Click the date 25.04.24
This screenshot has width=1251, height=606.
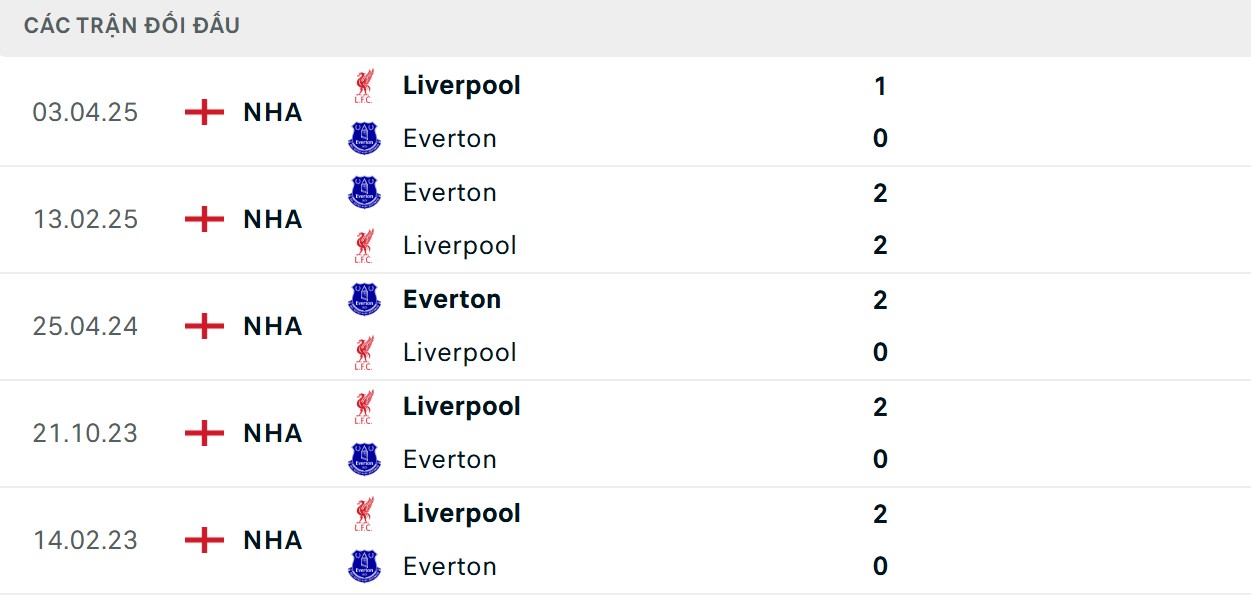pyautogui.click(x=85, y=326)
